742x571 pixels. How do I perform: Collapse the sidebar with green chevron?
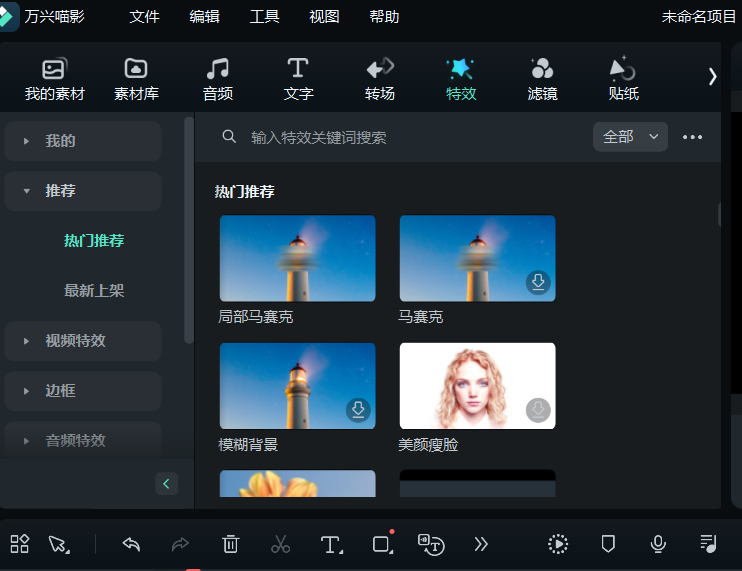[167, 483]
